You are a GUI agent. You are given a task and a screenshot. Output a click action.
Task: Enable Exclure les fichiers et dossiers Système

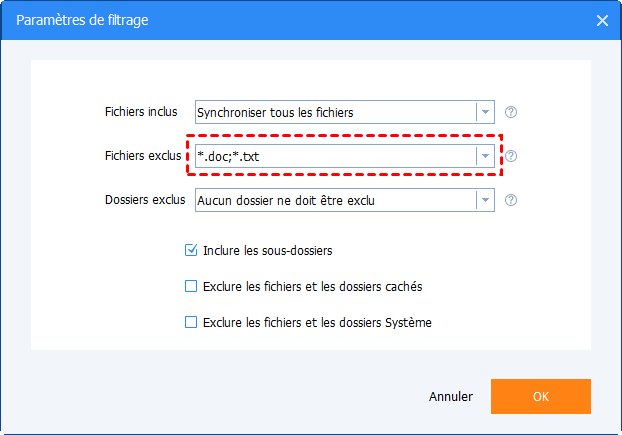(x=191, y=322)
